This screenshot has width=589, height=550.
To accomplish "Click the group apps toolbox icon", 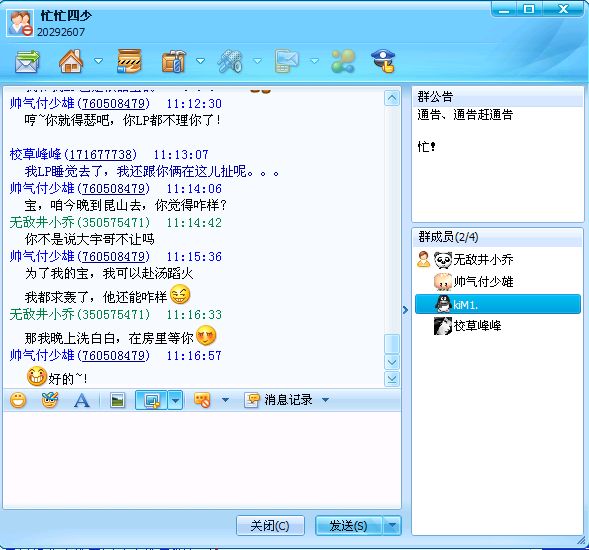I will point(174,61).
